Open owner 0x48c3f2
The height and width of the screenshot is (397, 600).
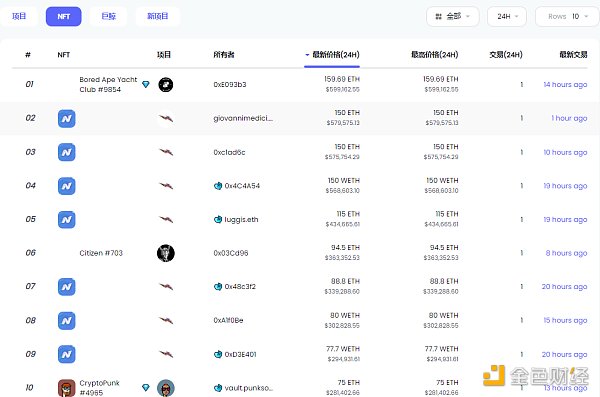tap(240, 287)
